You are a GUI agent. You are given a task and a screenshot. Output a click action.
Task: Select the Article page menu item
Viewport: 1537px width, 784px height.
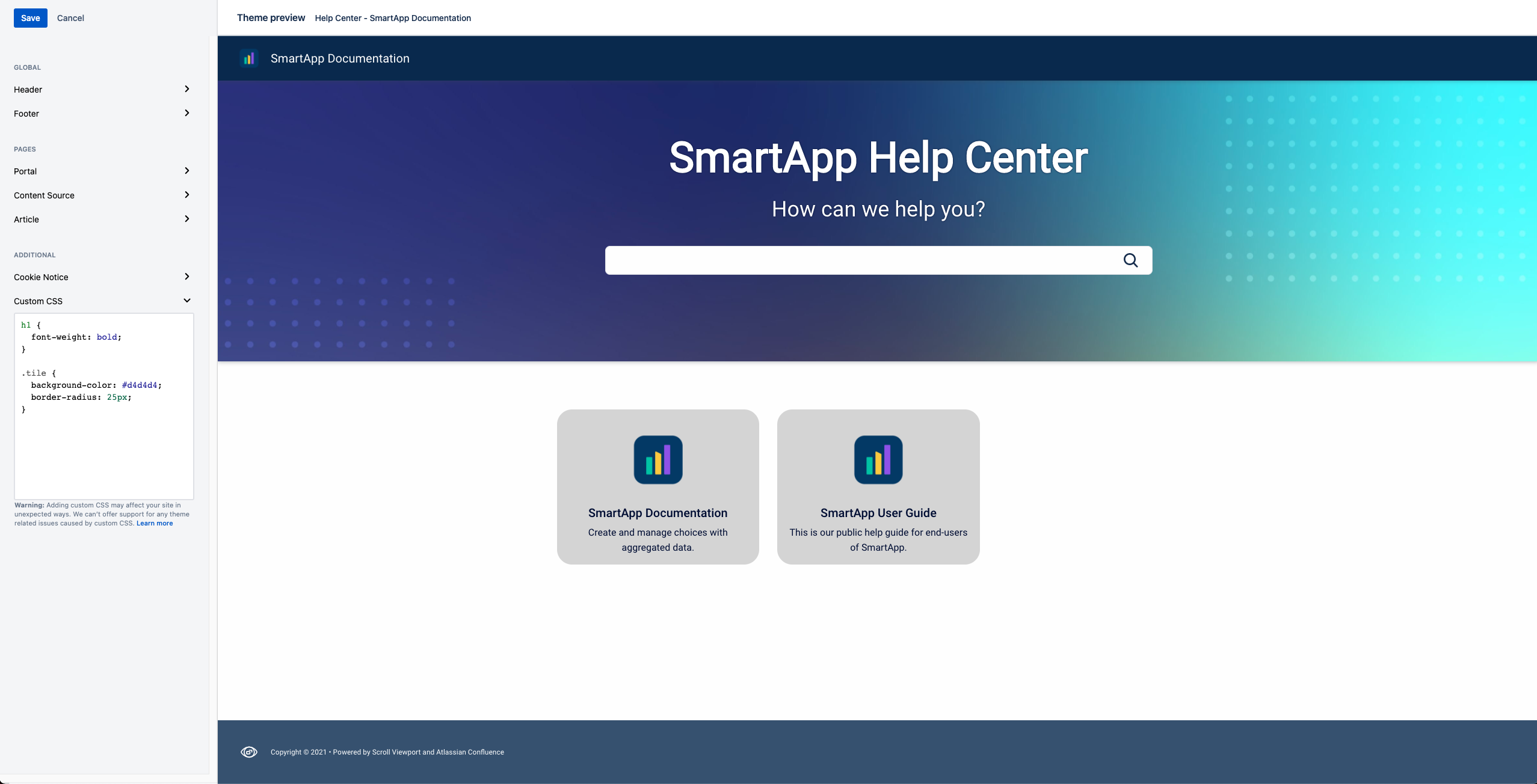point(99,219)
